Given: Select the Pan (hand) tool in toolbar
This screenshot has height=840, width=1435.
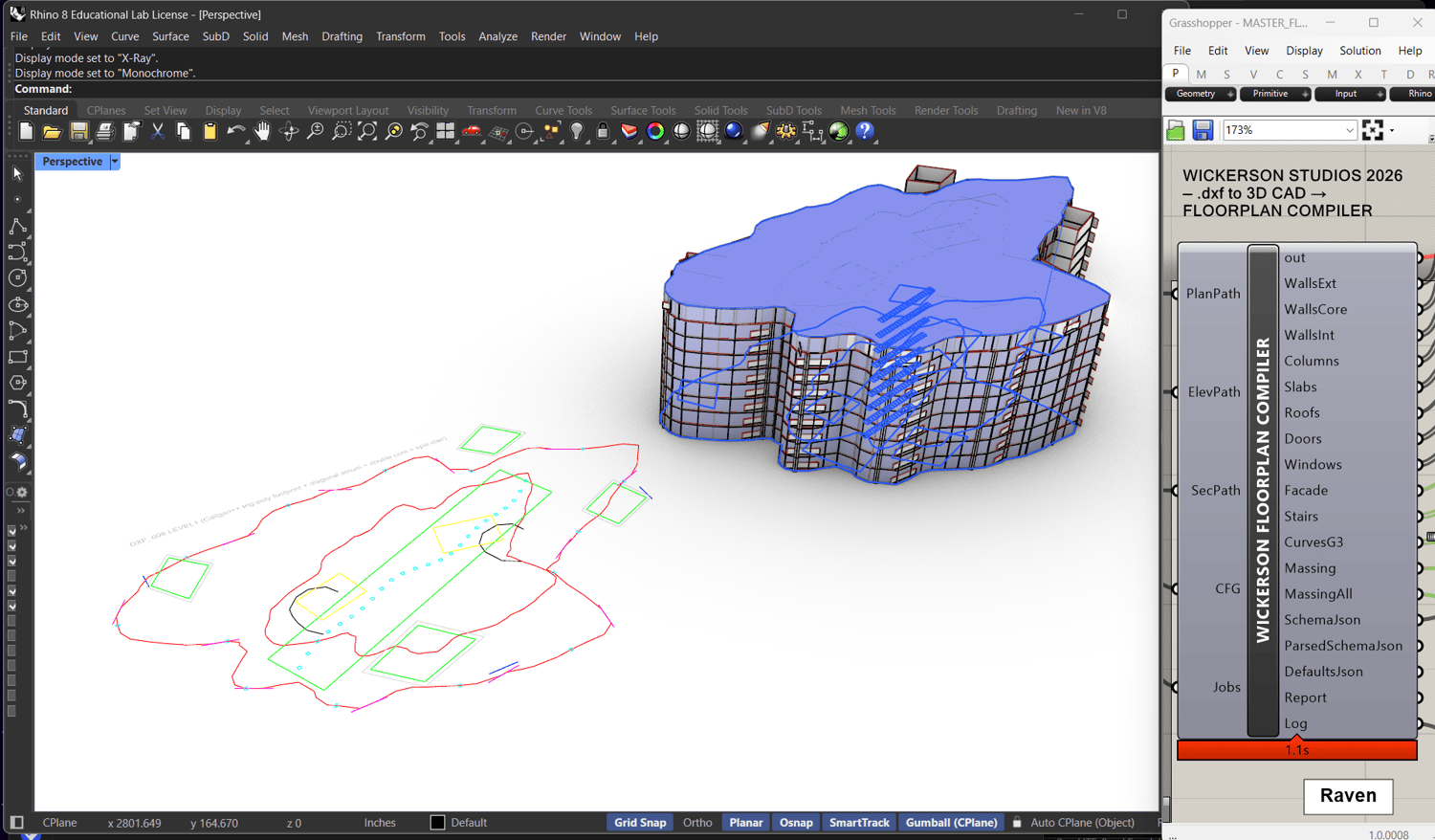Looking at the screenshot, I should pos(262,132).
